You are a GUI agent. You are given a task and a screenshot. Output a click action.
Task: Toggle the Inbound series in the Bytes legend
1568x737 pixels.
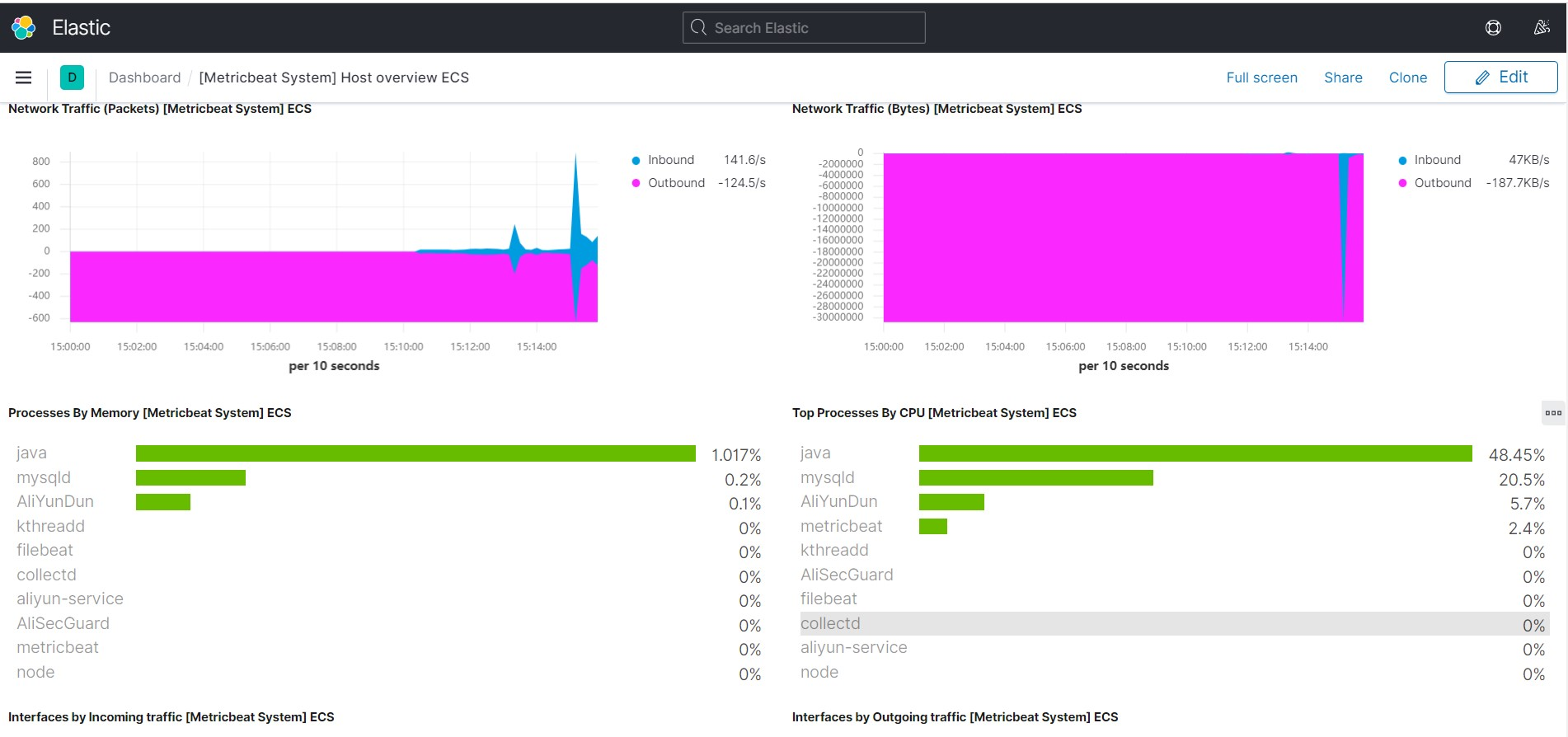tap(1430, 160)
